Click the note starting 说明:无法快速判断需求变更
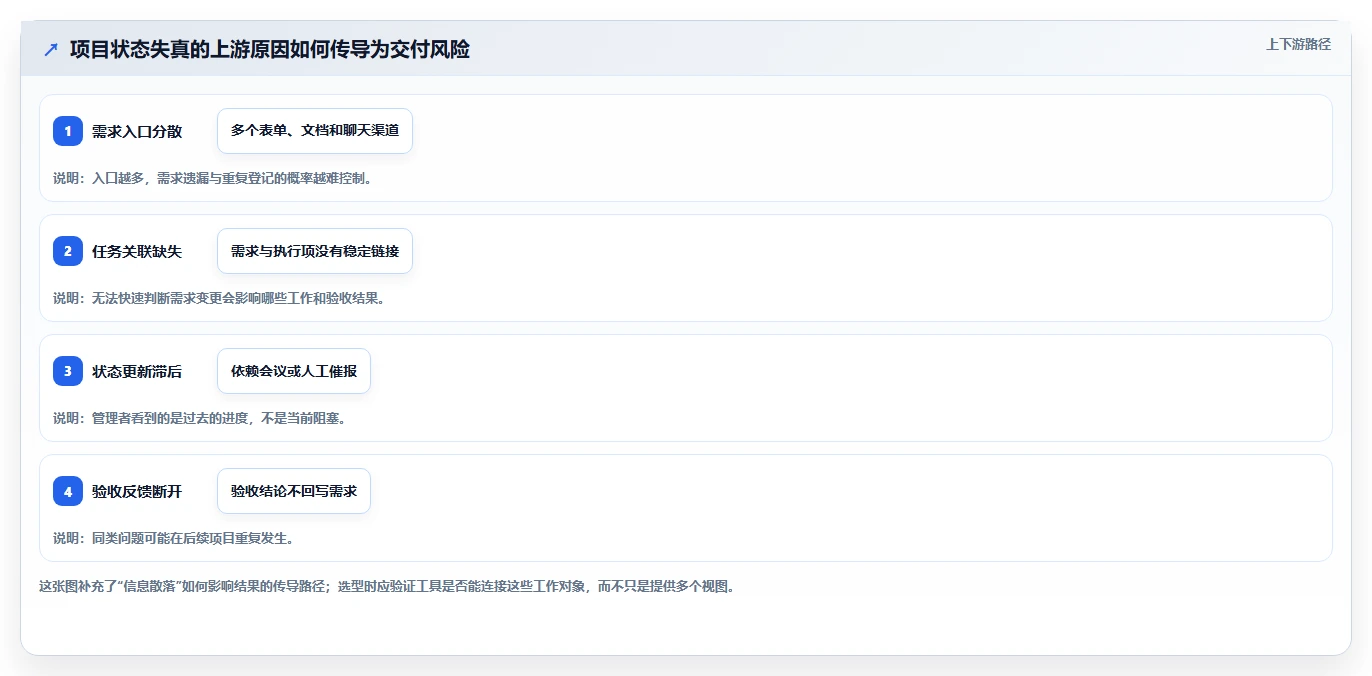 (x=219, y=298)
